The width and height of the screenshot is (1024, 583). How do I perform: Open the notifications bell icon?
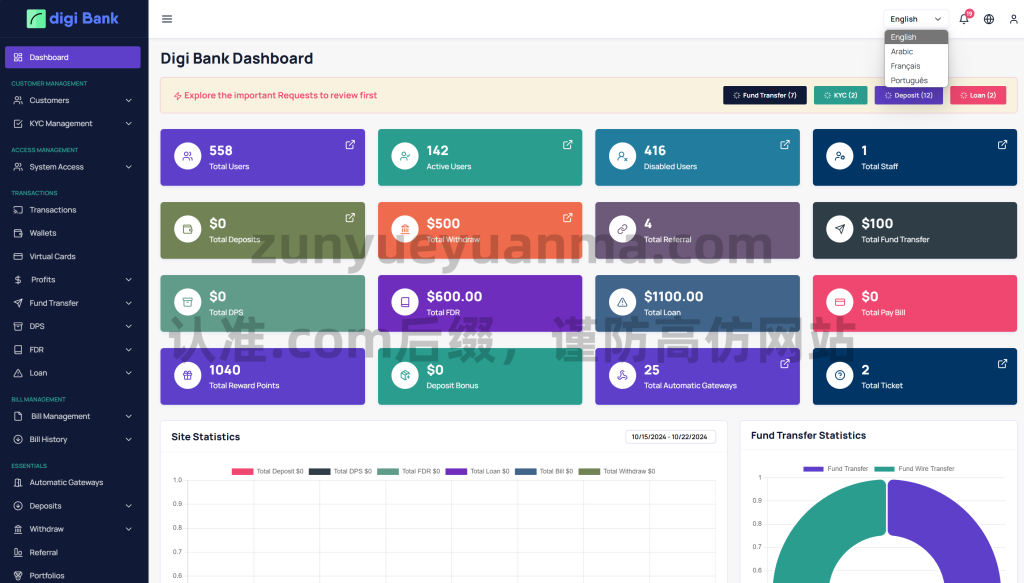pos(964,19)
